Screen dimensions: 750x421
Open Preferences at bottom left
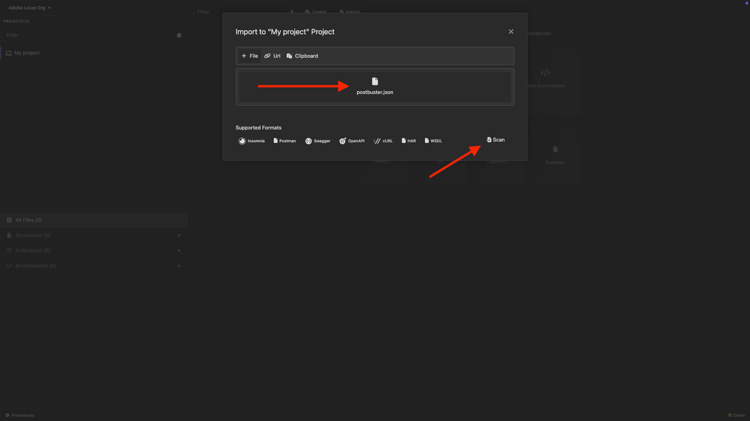click(20, 415)
